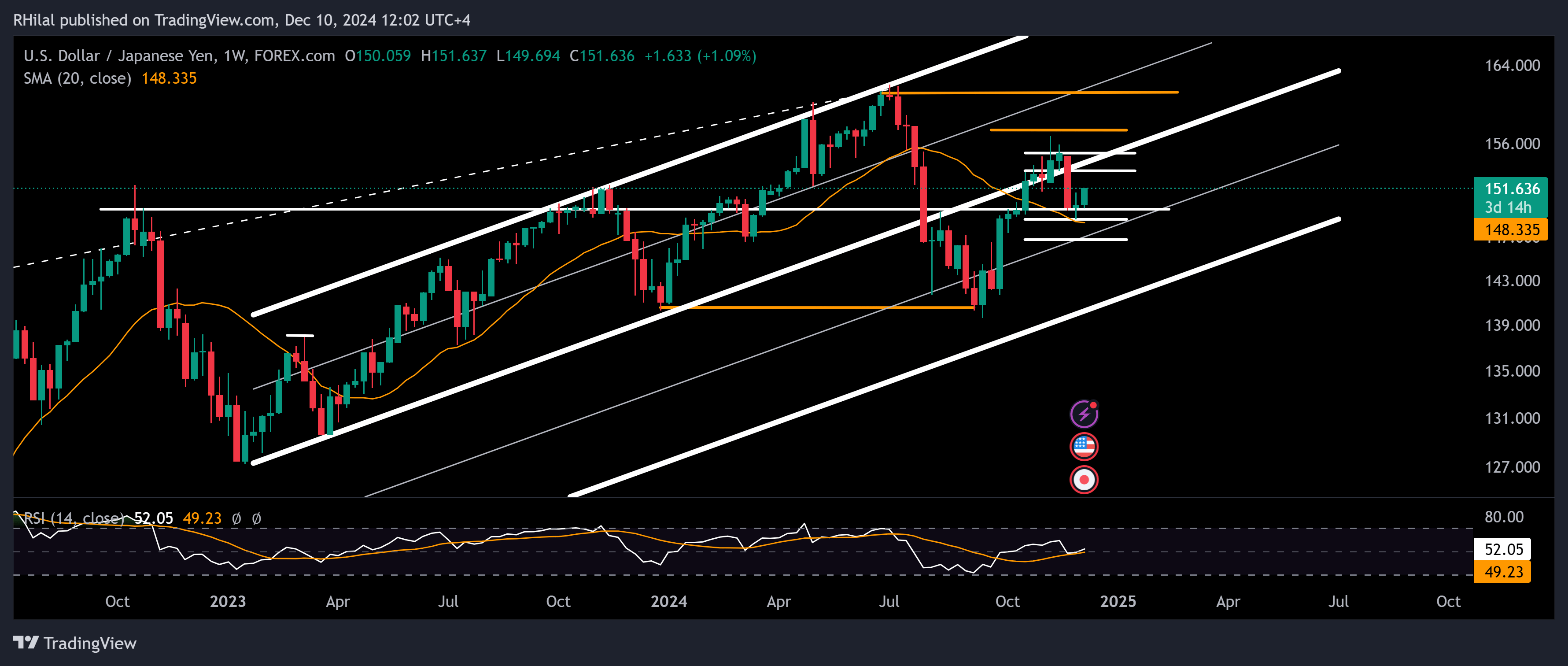Screen dimensions: 1568x666
Task: Click the US flag economic event icon
Action: tap(1084, 447)
